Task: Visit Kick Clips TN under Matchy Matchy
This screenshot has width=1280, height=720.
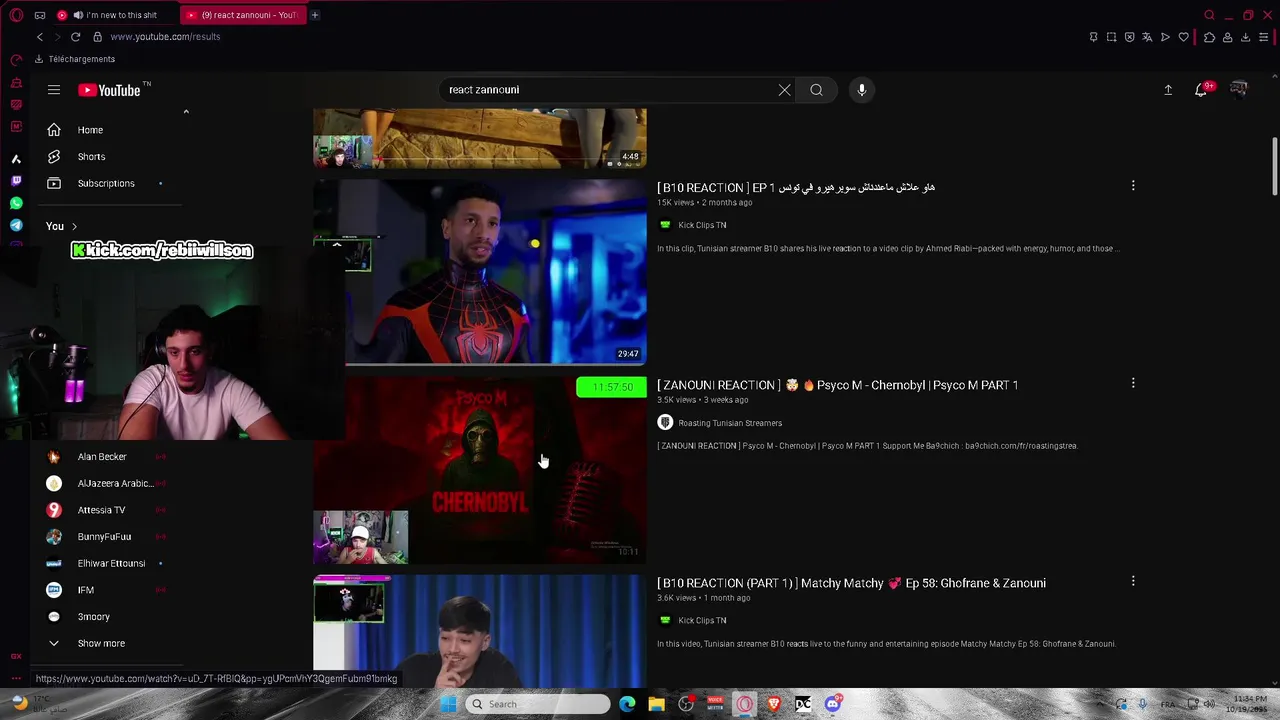Action: click(x=702, y=621)
